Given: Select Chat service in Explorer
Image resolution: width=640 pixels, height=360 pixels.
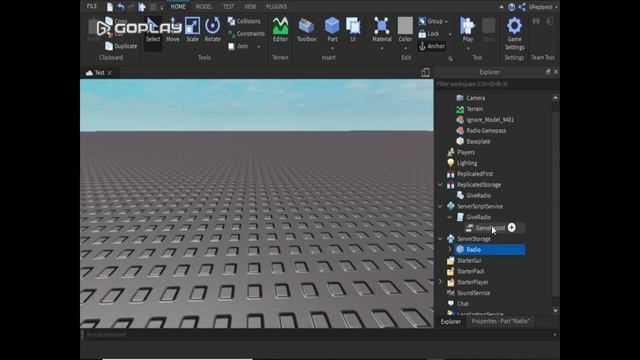Looking at the screenshot, I should 462,304.
